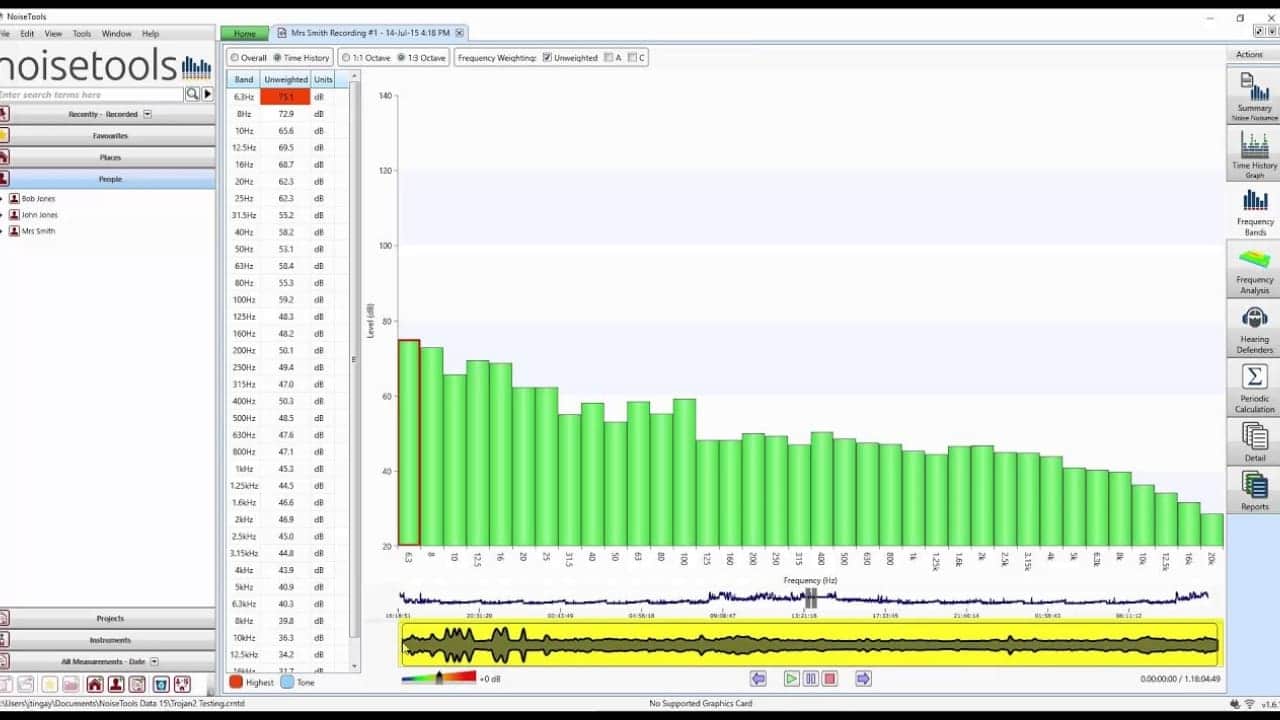The width and height of the screenshot is (1280, 720).
Task: Play the audio recording
Action: (791, 679)
